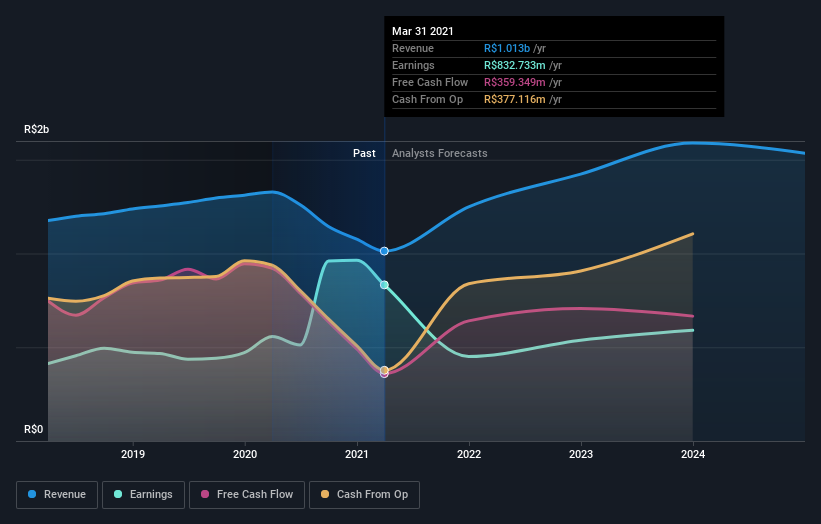Click the Analysts Forecasts label
Screen dimensions: 821x524
click(440, 153)
